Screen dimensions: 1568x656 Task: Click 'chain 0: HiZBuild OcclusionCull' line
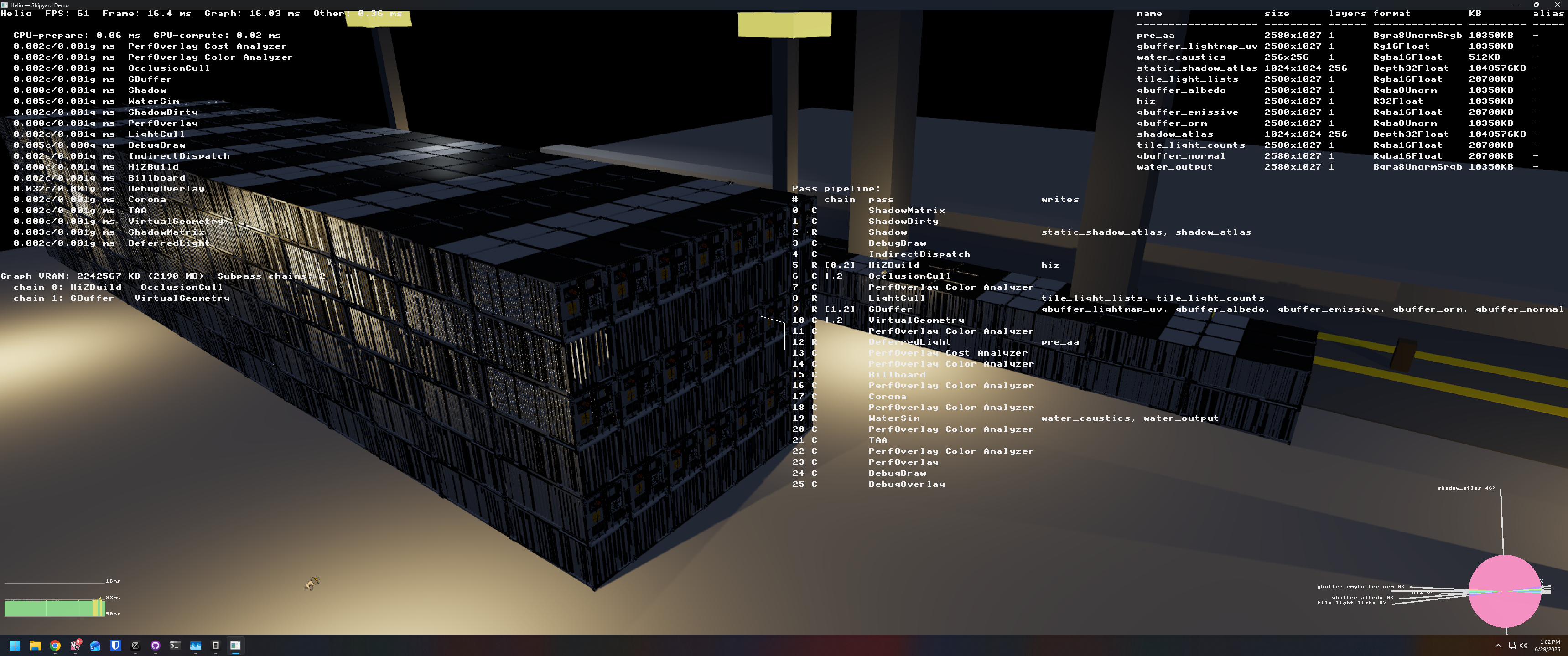(x=118, y=287)
